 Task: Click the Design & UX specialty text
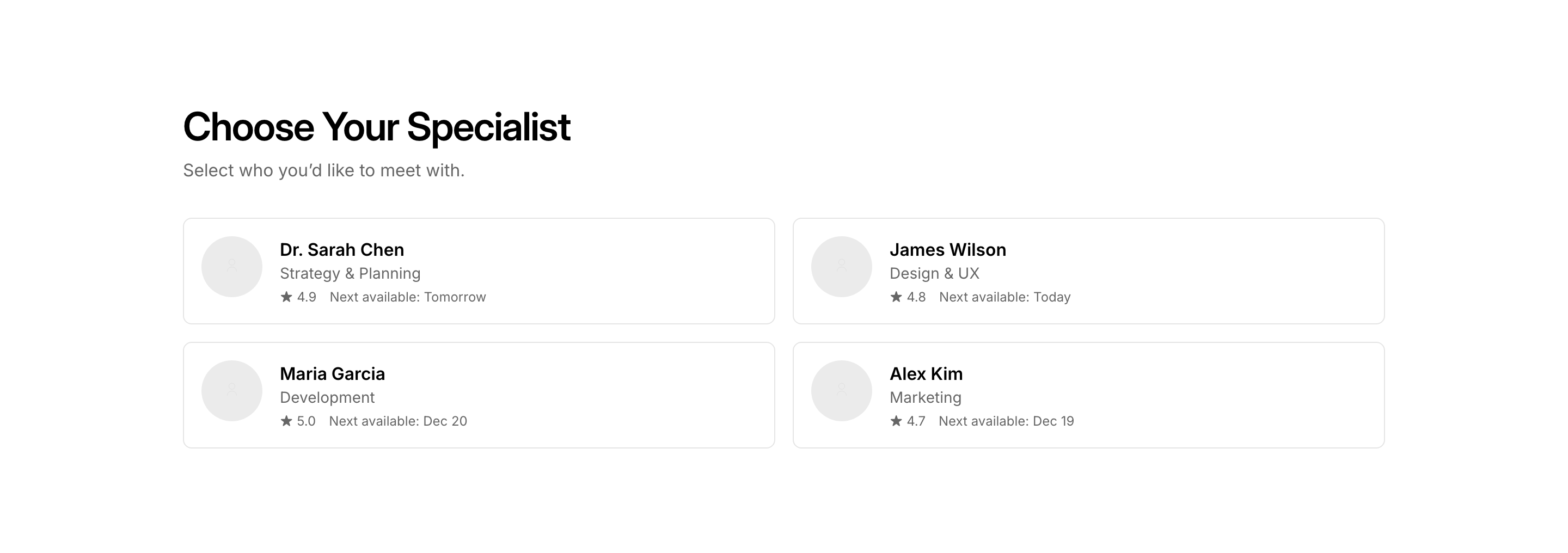934,274
